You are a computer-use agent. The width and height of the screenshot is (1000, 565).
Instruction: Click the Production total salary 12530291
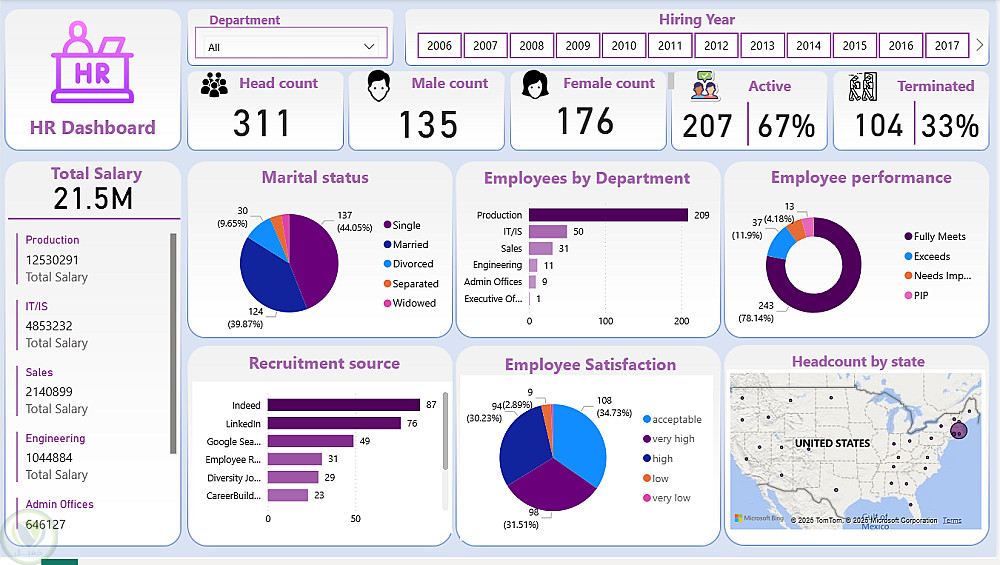(52, 260)
